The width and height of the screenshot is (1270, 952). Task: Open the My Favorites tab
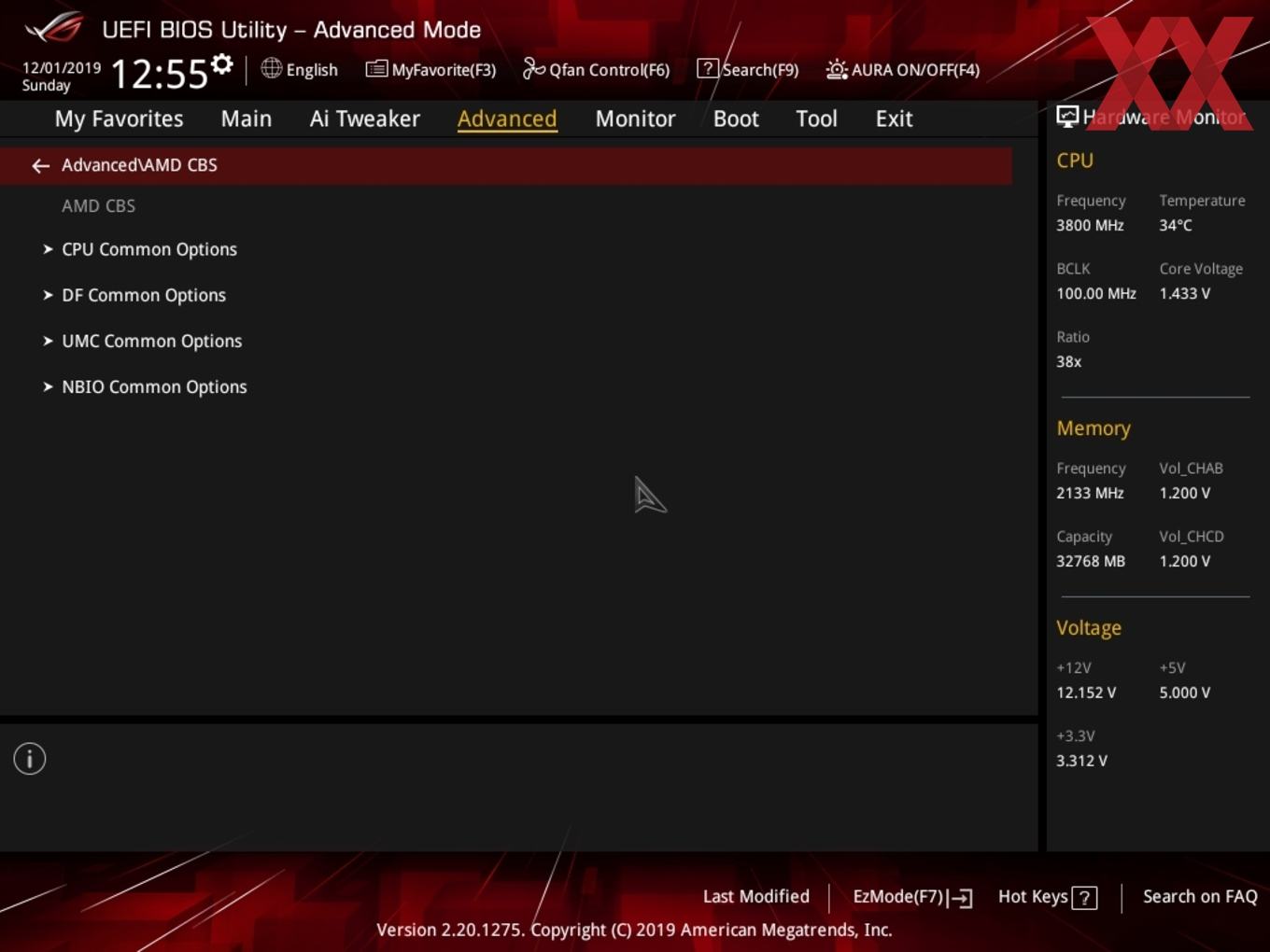click(x=119, y=119)
